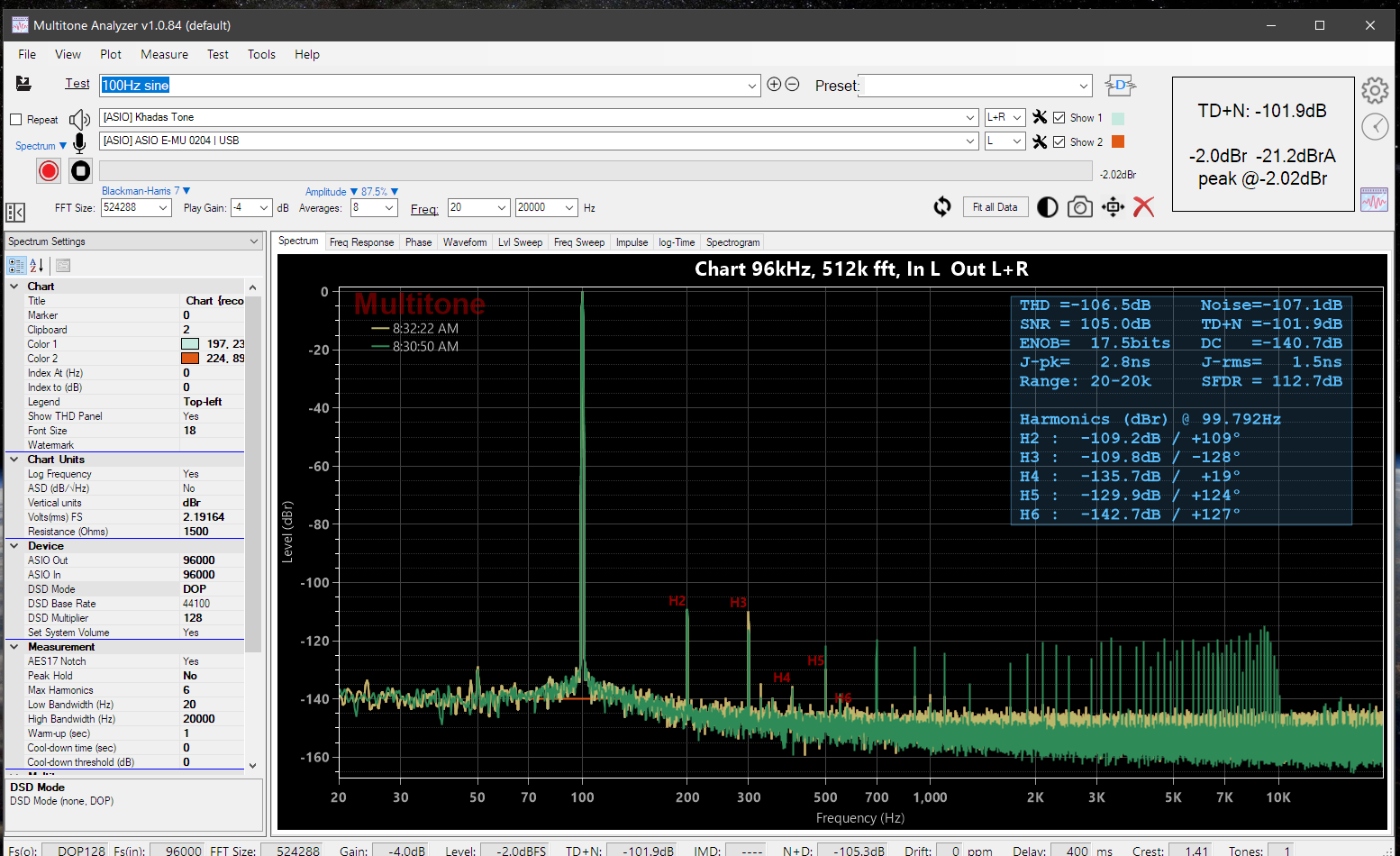Screen dimensions: 1400x856
Task: Open the L+R channel dropdown
Action: [1017, 117]
